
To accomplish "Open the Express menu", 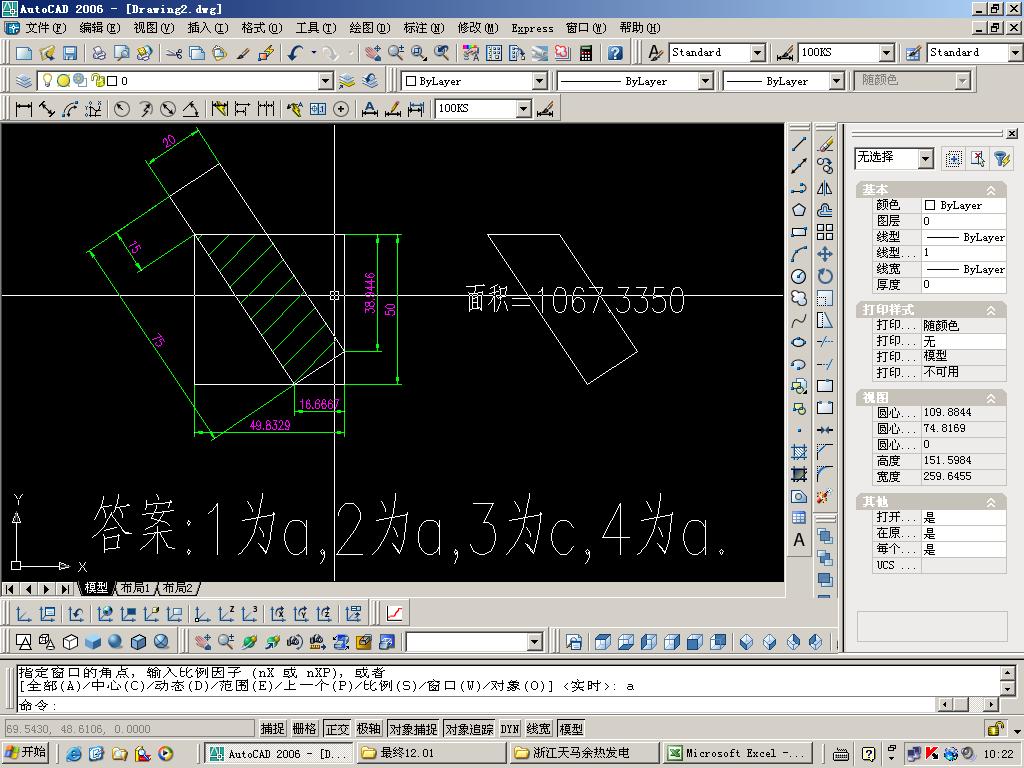I will coord(532,28).
